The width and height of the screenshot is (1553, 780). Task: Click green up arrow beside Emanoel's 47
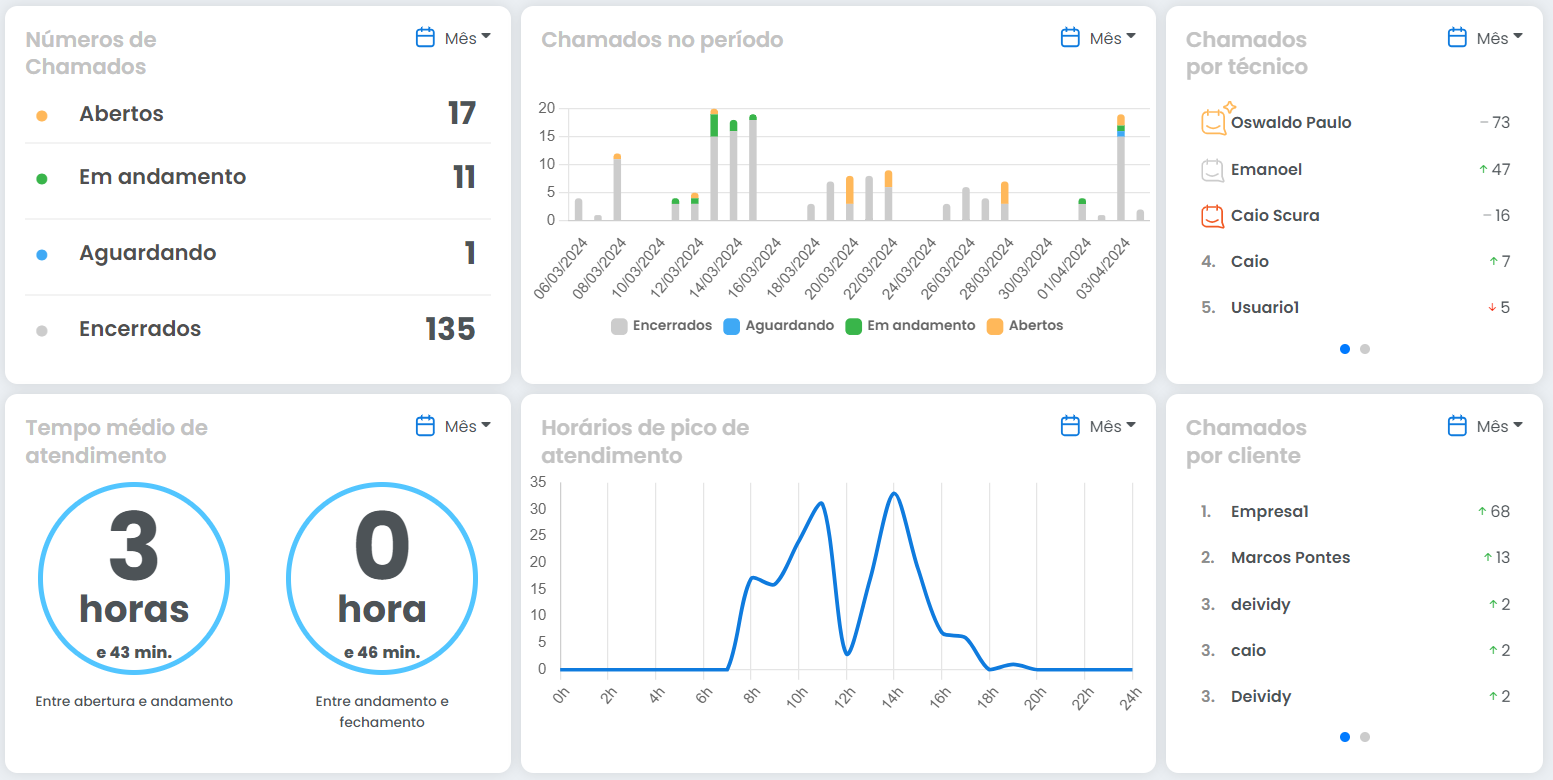pyautogui.click(x=1483, y=170)
